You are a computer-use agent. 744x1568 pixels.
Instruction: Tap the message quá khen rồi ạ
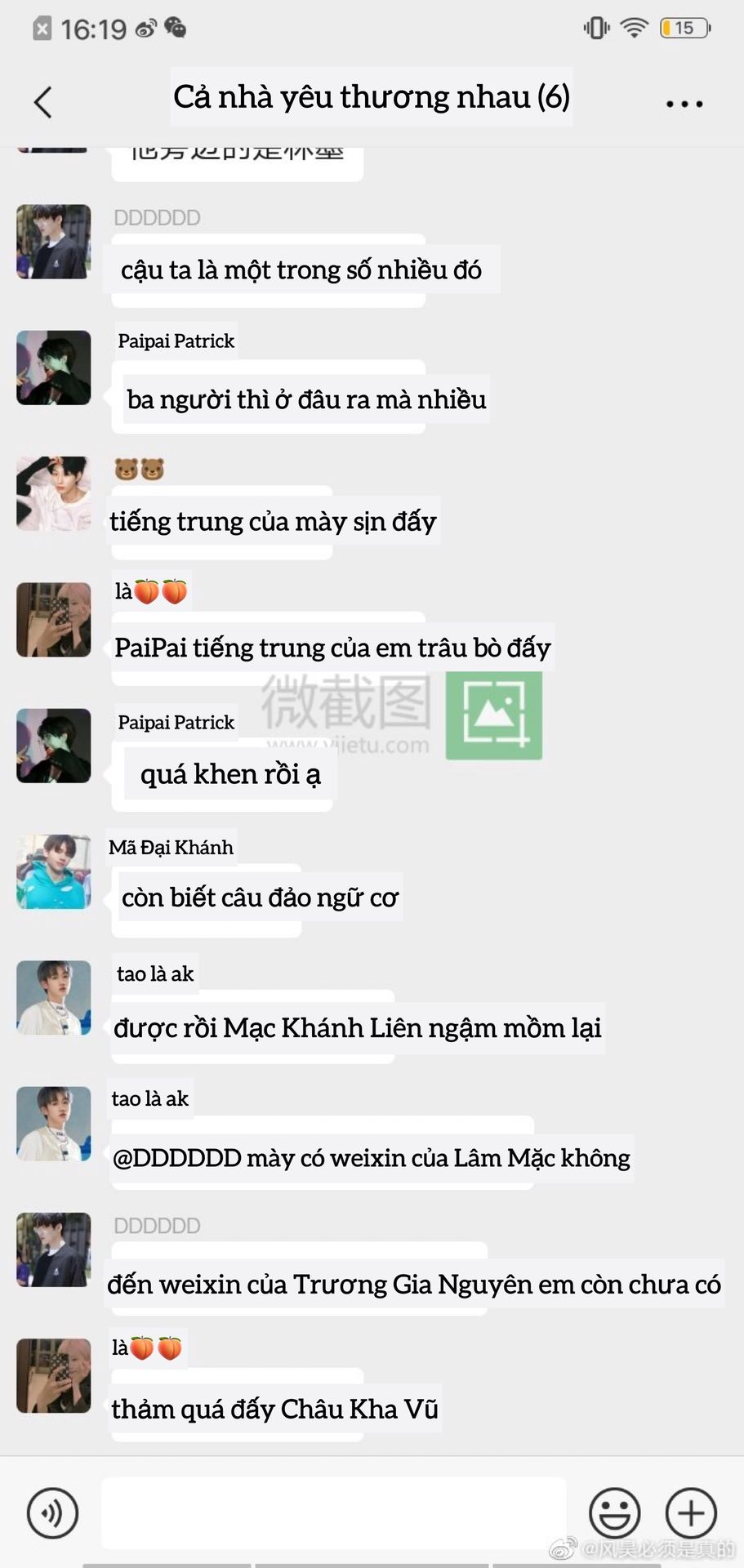230,773
